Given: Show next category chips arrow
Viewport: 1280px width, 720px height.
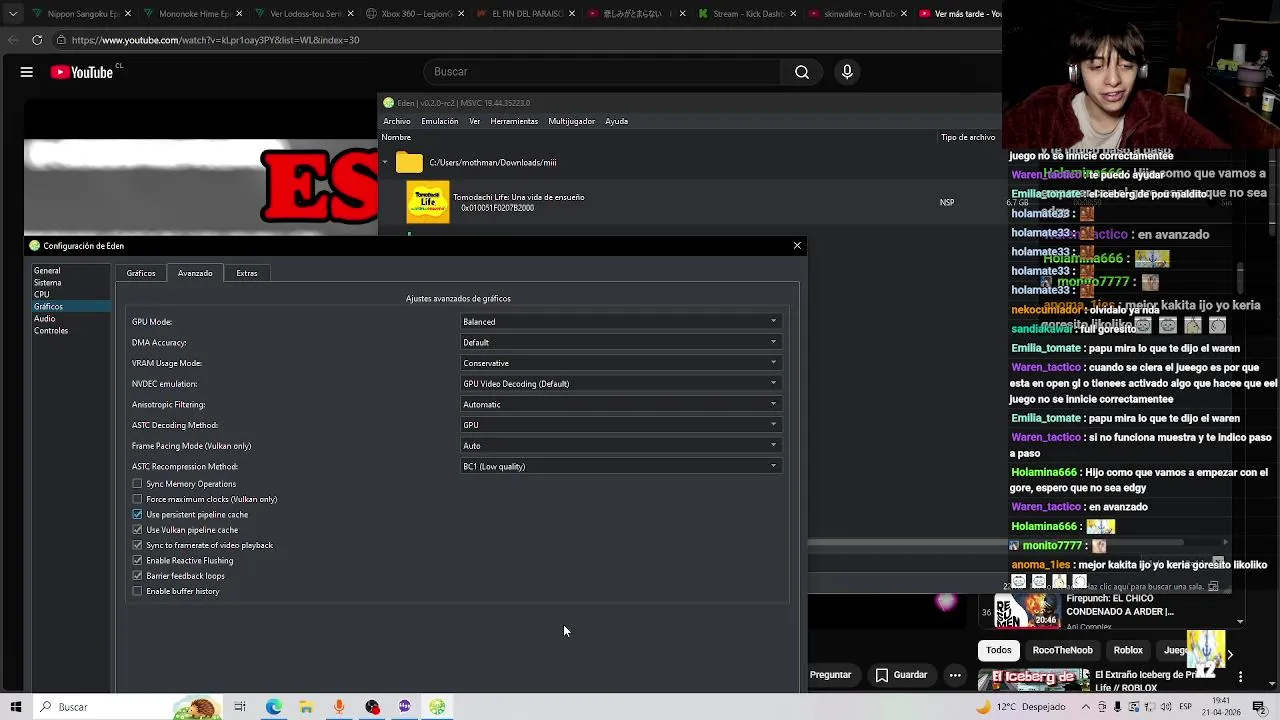Looking at the screenshot, I should pyautogui.click(x=1230, y=654).
